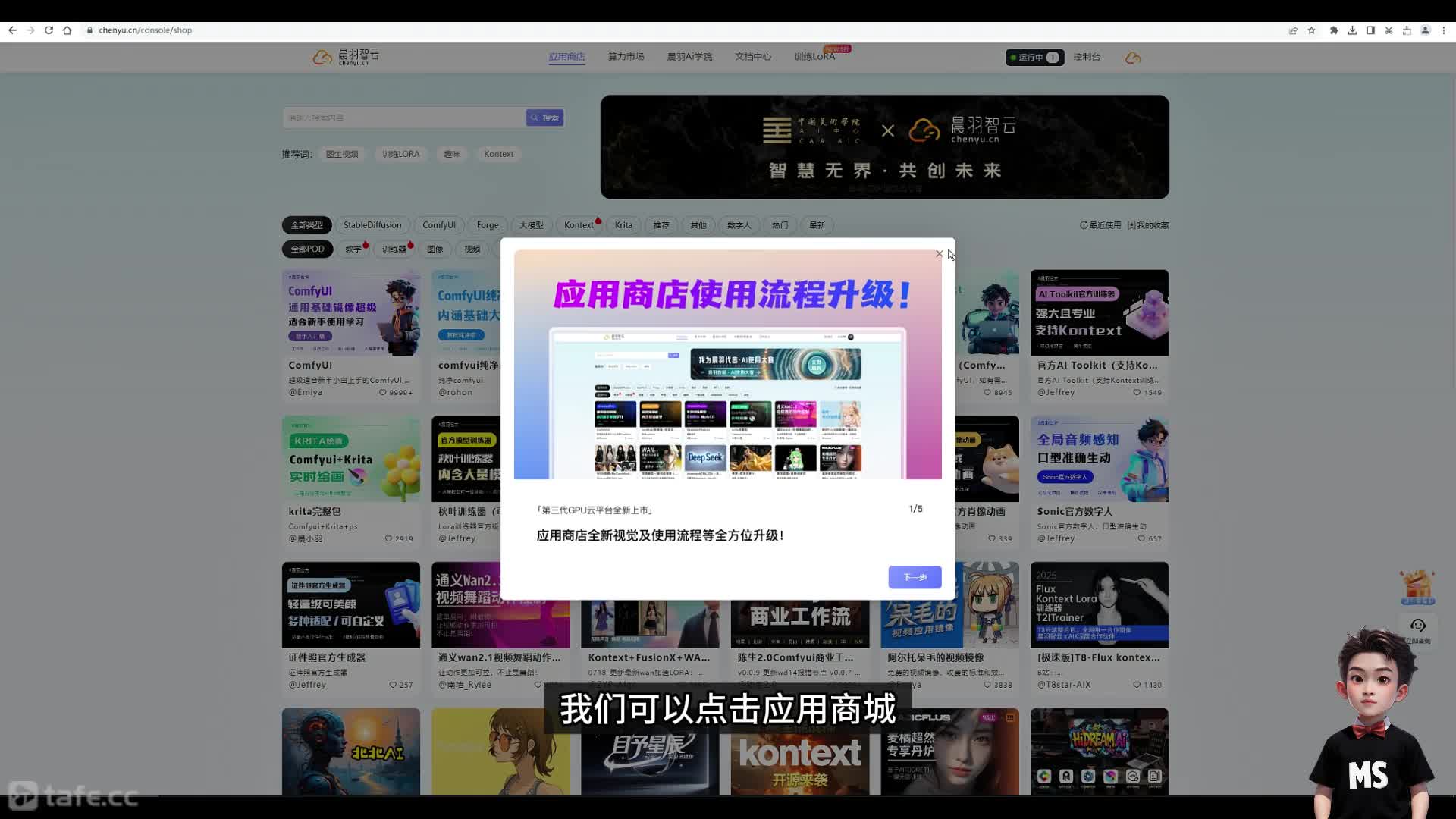The width and height of the screenshot is (1456, 819).
Task: Click the orange cloud icon beside 控制台
Action: coord(1133,58)
